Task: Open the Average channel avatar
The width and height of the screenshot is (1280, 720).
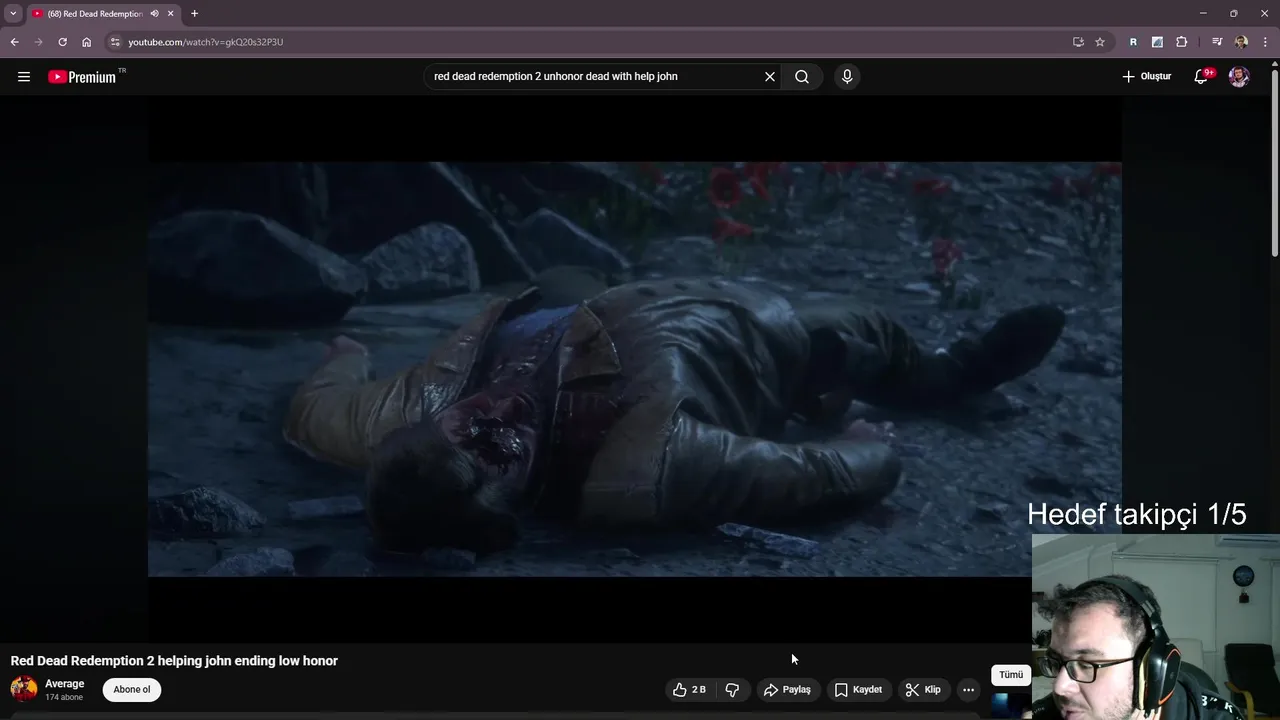Action: 24,689
